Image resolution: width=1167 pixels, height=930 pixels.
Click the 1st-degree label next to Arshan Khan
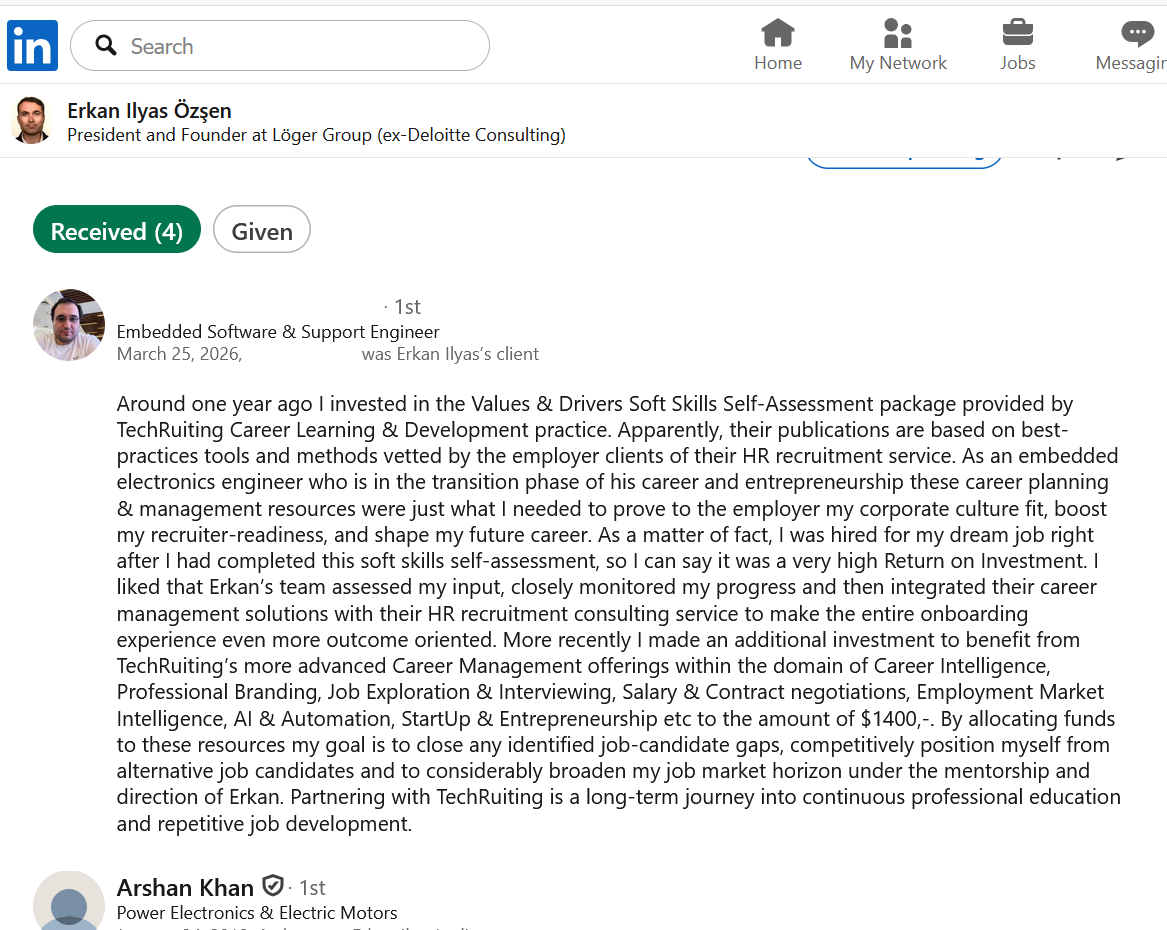[312, 888]
